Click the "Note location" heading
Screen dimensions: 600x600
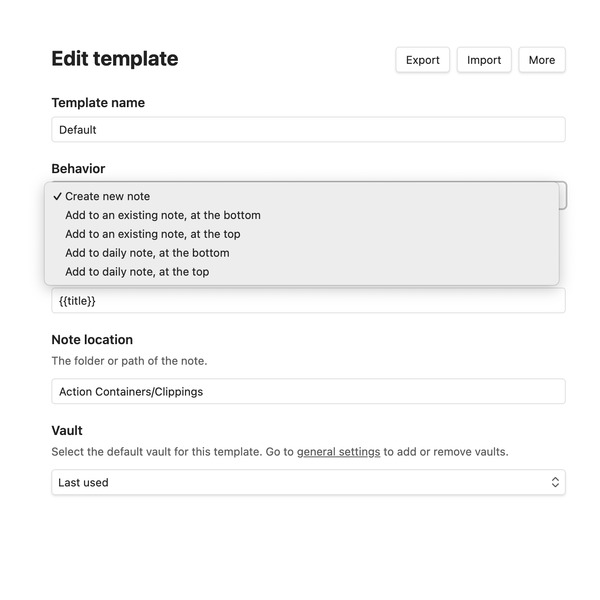pyautogui.click(x=92, y=340)
